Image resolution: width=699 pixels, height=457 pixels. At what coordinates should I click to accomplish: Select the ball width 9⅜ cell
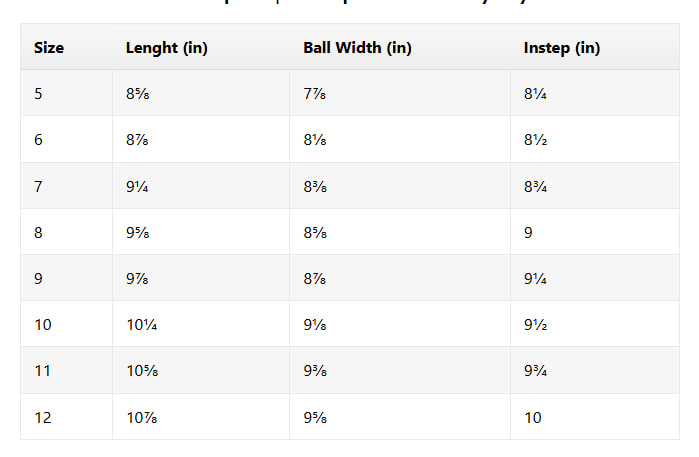[315, 371]
